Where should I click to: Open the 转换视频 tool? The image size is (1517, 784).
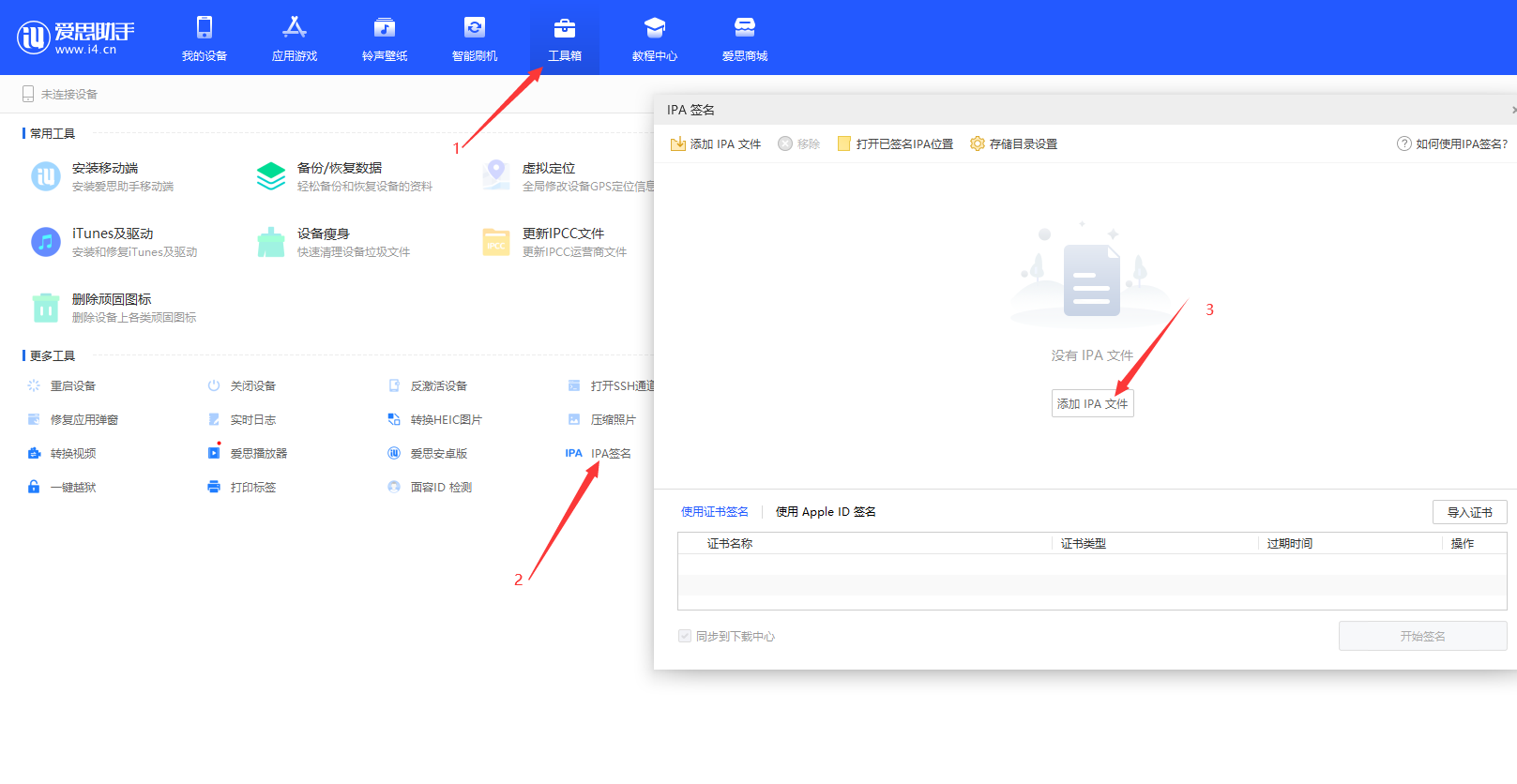coord(62,453)
